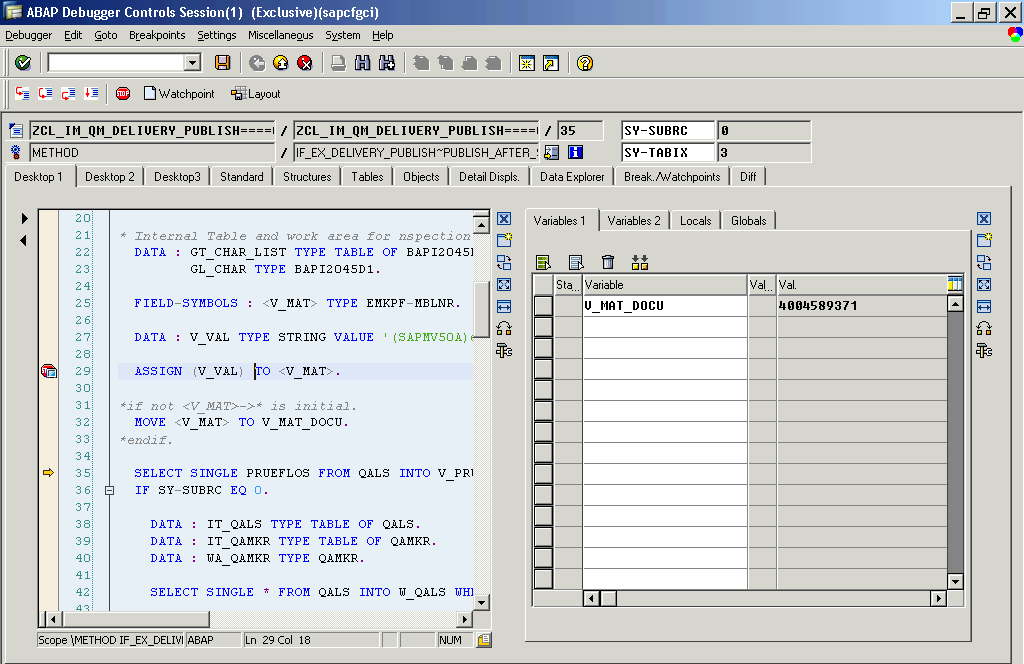Collapse the IF block at line 36

[110, 490]
